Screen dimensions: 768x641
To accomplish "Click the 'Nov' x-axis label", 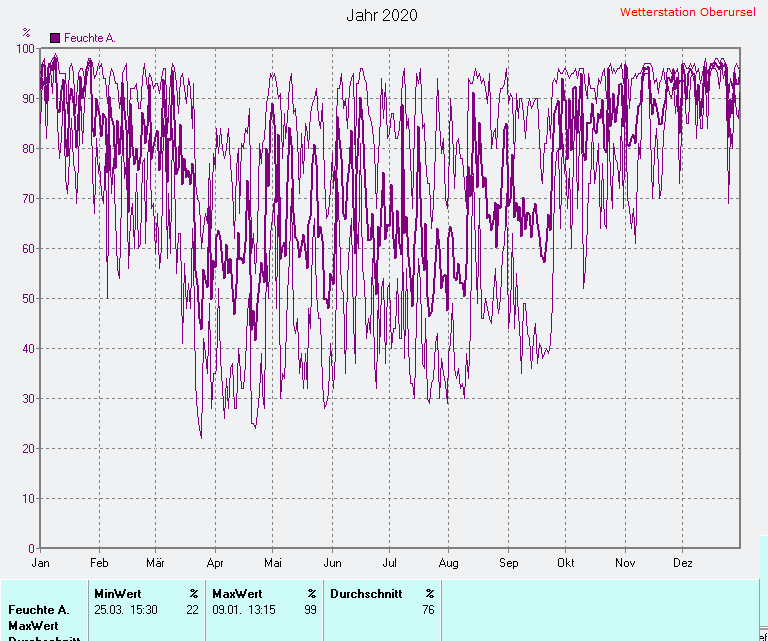I will 625,563.
